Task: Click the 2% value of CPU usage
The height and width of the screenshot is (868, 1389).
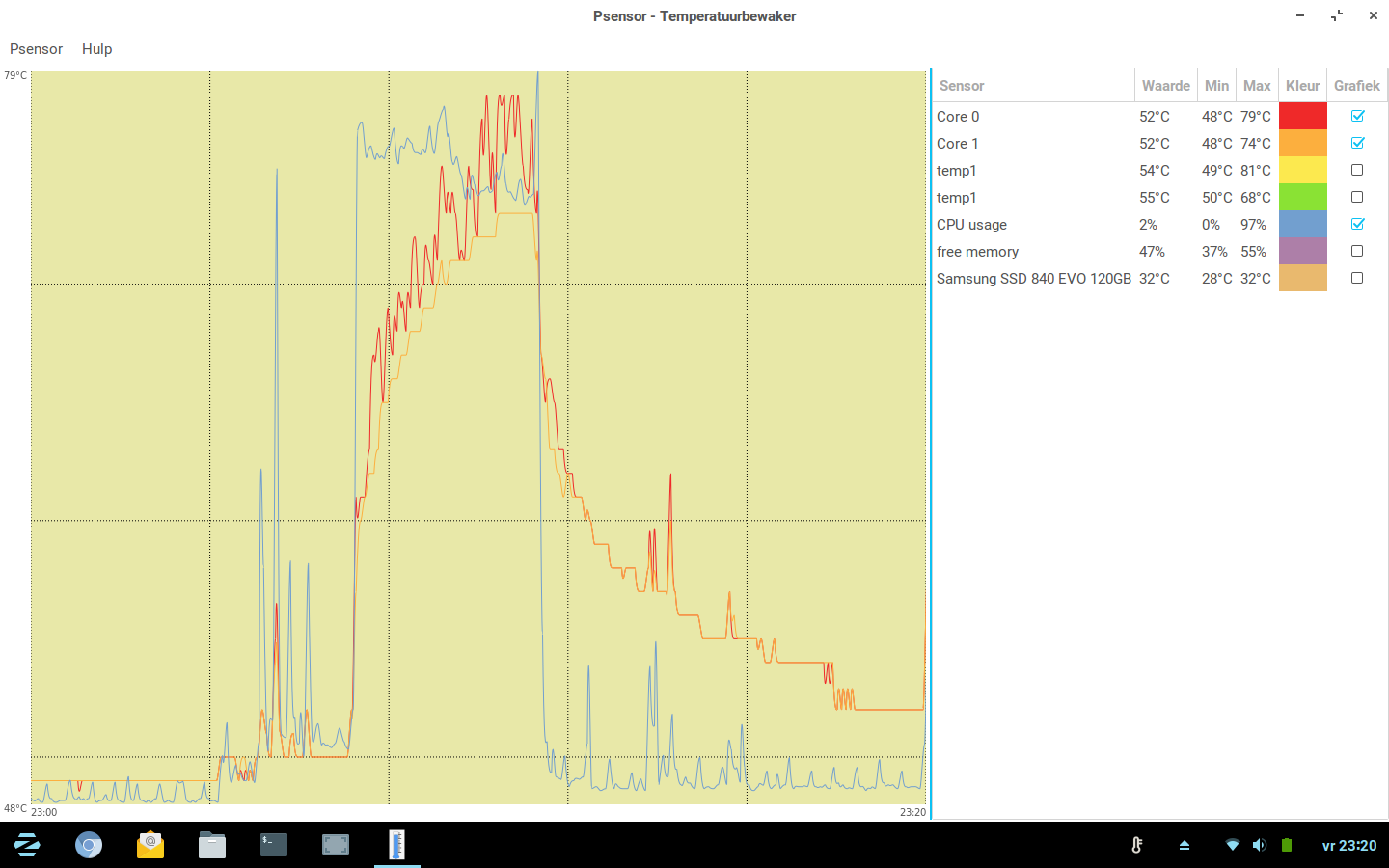Action: click(1148, 225)
